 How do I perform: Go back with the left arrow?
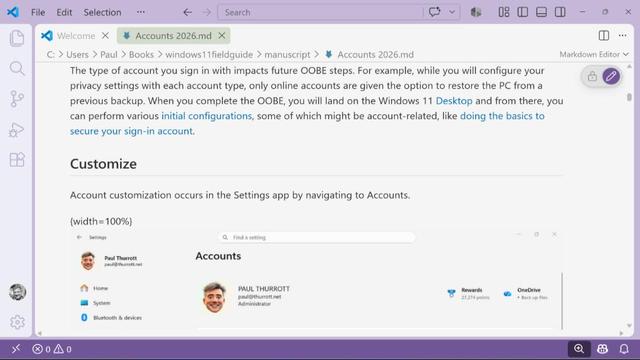click(x=187, y=12)
